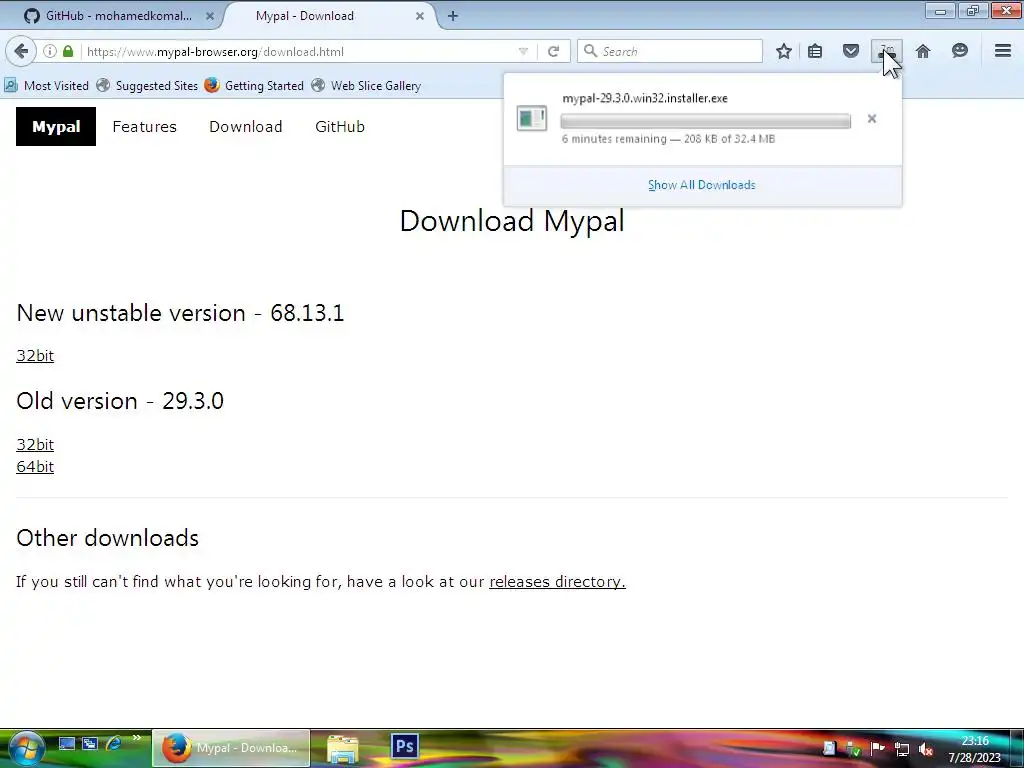Download old version 29.3.0 32bit

tap(35, 444)
